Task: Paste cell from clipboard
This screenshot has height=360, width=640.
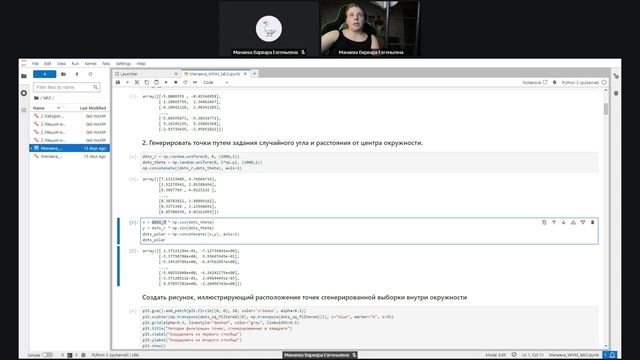Action: (x=156, y=82)
